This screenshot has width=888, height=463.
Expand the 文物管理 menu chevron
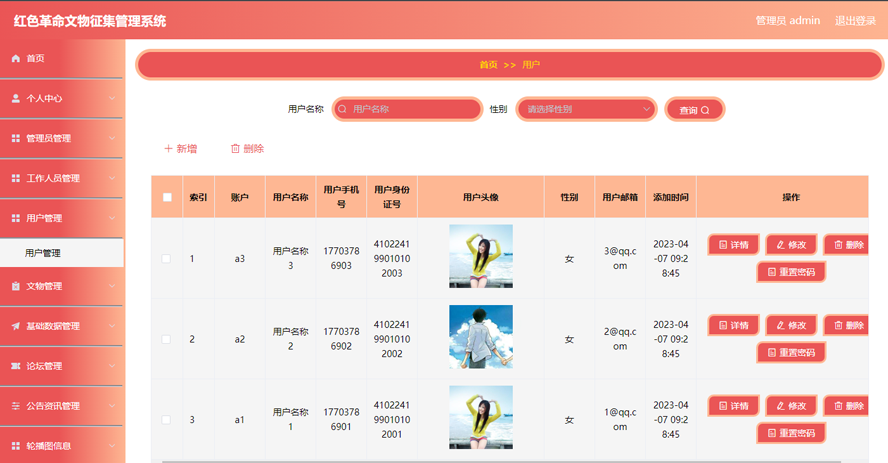[112, 286]
